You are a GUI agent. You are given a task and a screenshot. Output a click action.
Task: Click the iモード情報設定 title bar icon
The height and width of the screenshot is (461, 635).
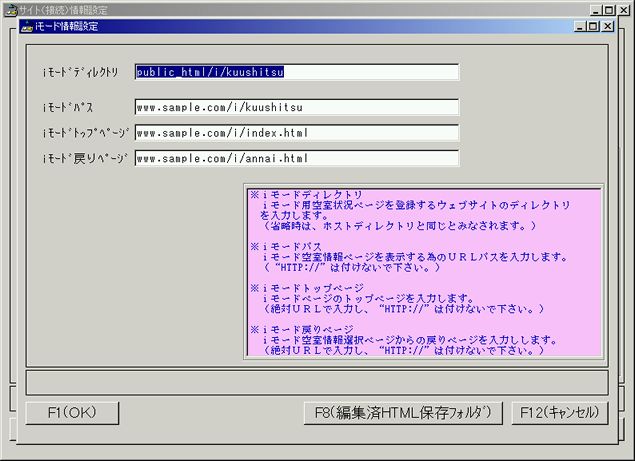click(27, 26)
